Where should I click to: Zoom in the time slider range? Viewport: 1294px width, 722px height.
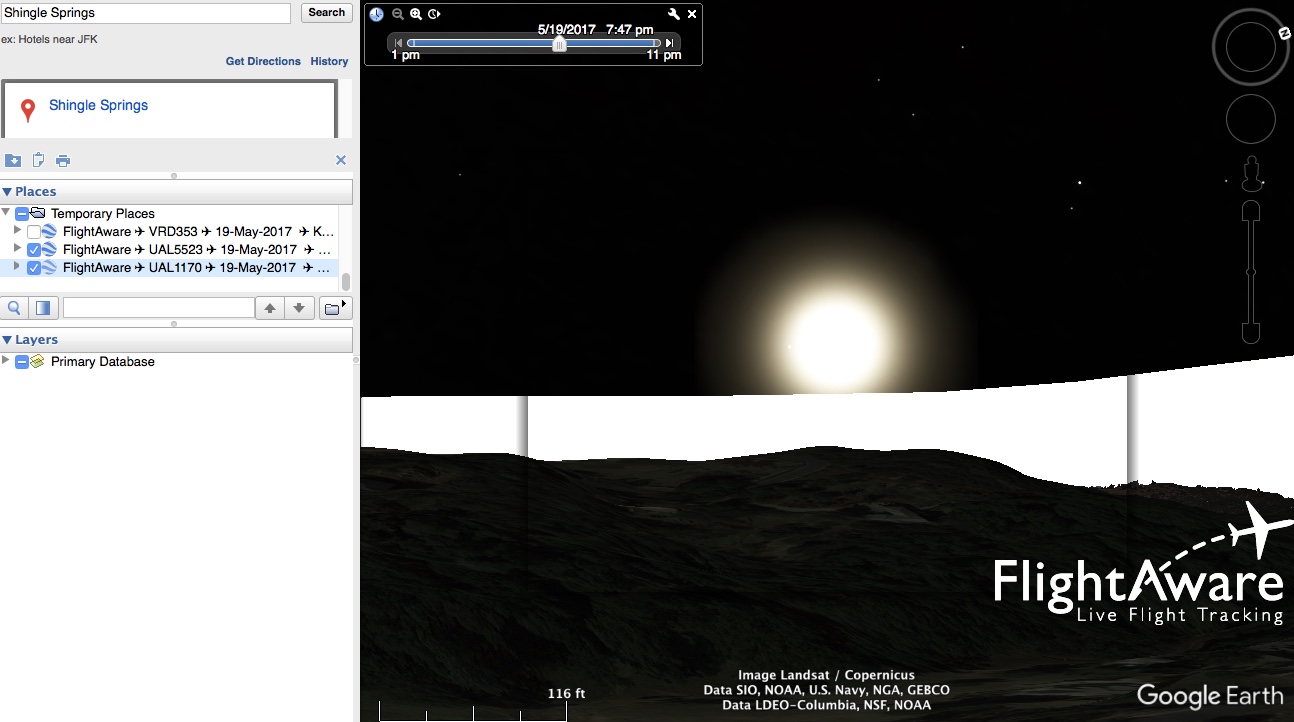pyautogui.click(x=416, y=14)
